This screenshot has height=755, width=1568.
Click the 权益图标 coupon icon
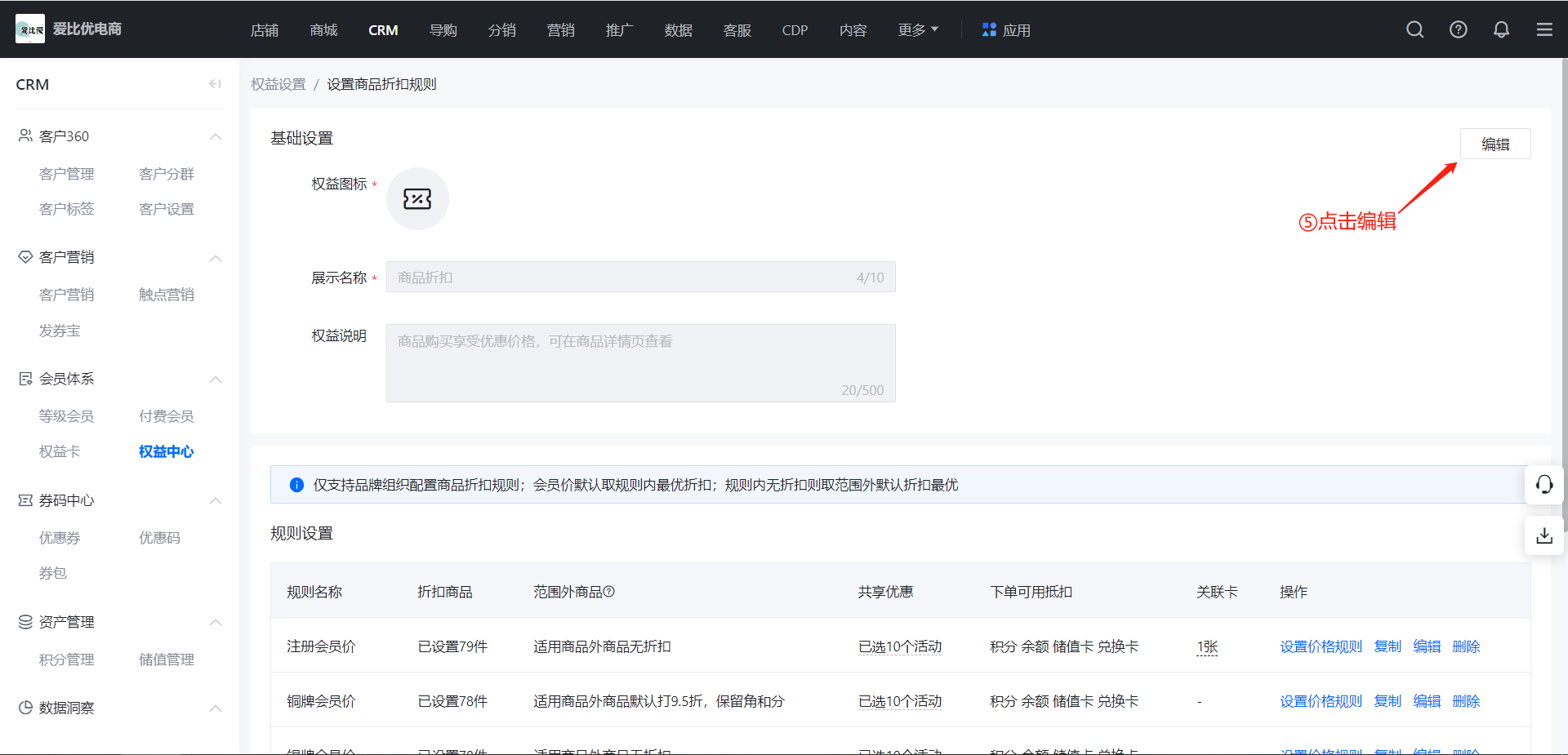417,198
